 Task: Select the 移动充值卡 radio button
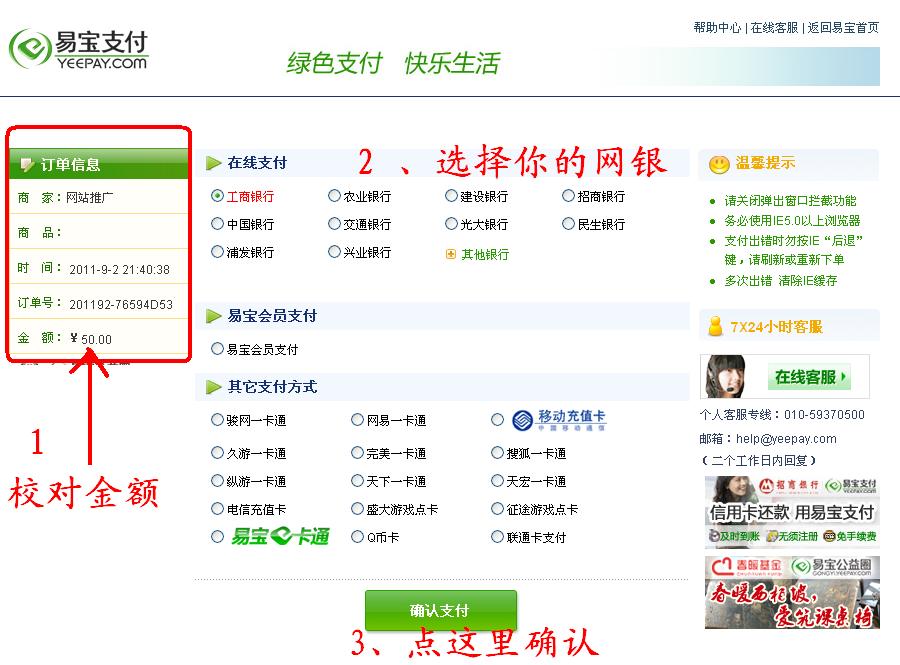pos(497,420)
